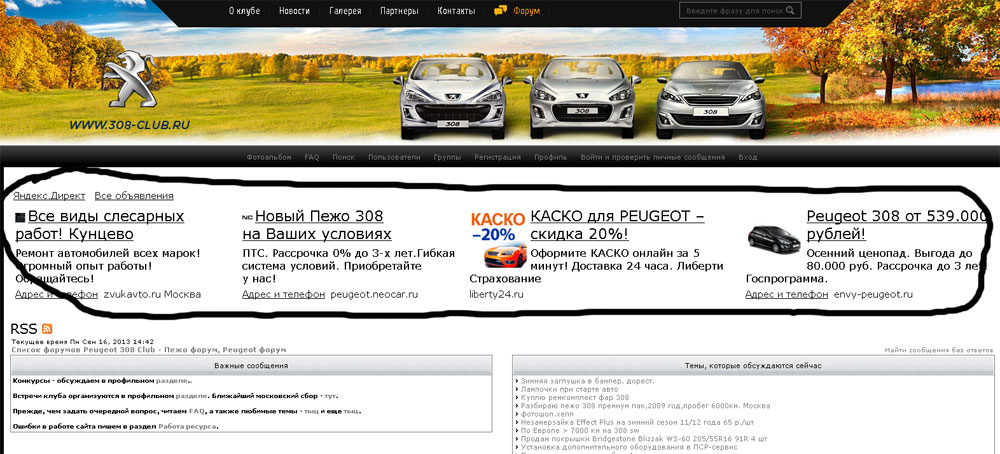Viewport: 1000px width, 454px height.
Task: Open ad 'КАСКО для PEUGEOT – скидка 20%!'
Action: tap(617, 225)
